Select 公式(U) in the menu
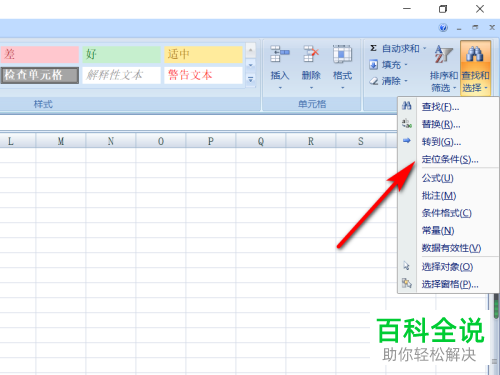The width and height of the screenshot is (500, 375). pos(448,178)
